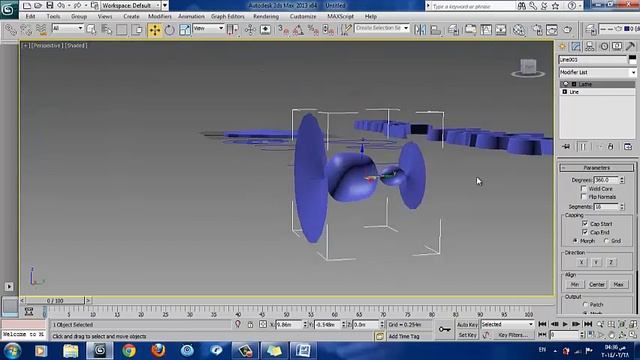
Task: Select the Move (Select and Move) tool
Action: click(x=154, y=30)
